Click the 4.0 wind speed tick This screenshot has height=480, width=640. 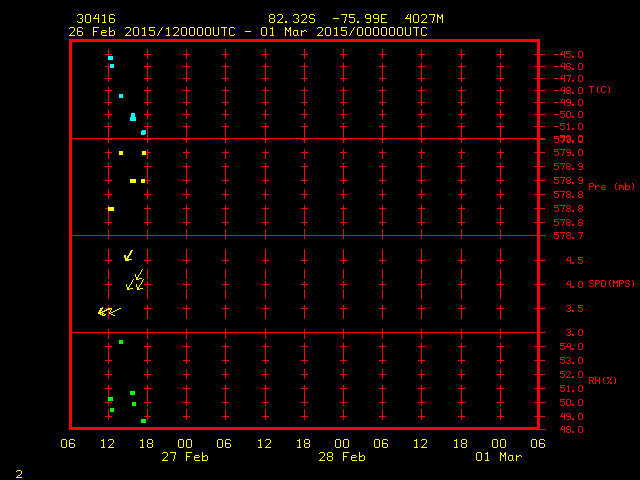[x=575, y=284]
